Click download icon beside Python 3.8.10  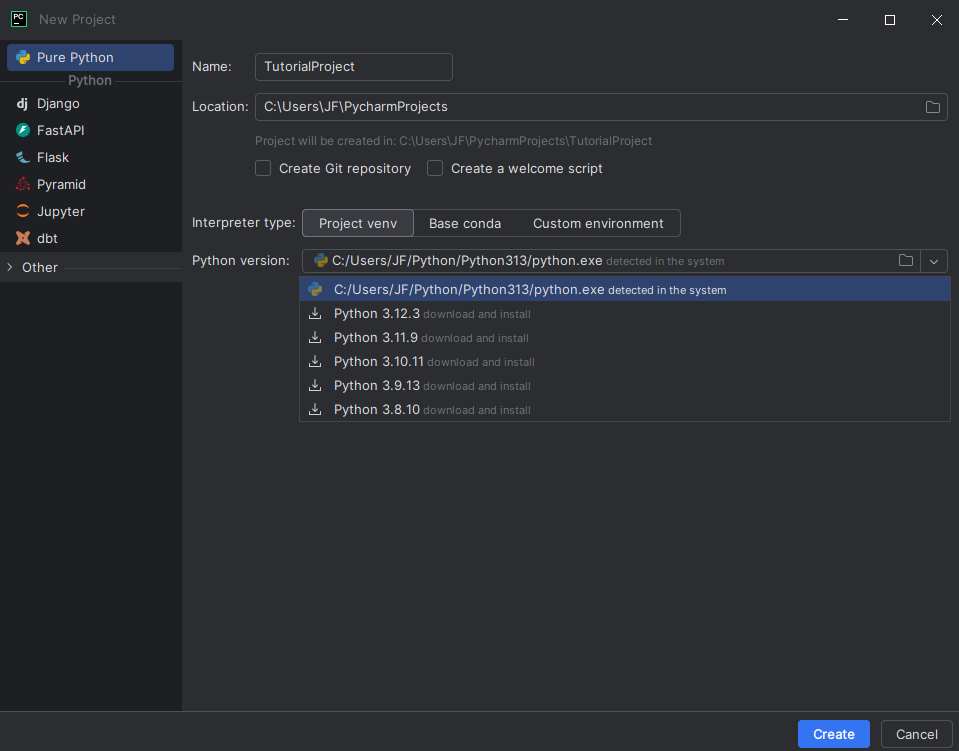coord(315,409)
